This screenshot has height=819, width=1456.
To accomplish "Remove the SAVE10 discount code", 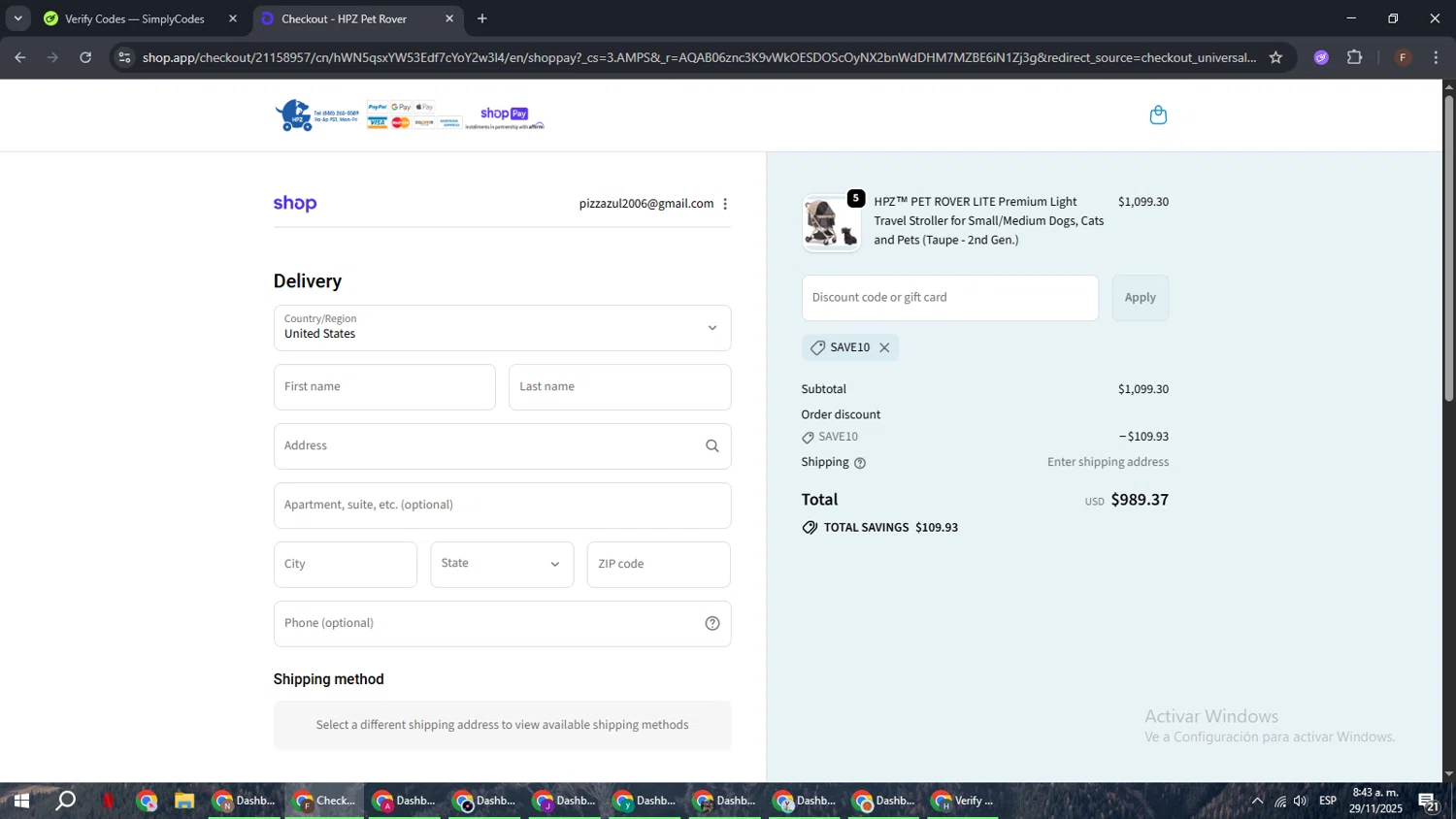I will (x=884, y=347).
